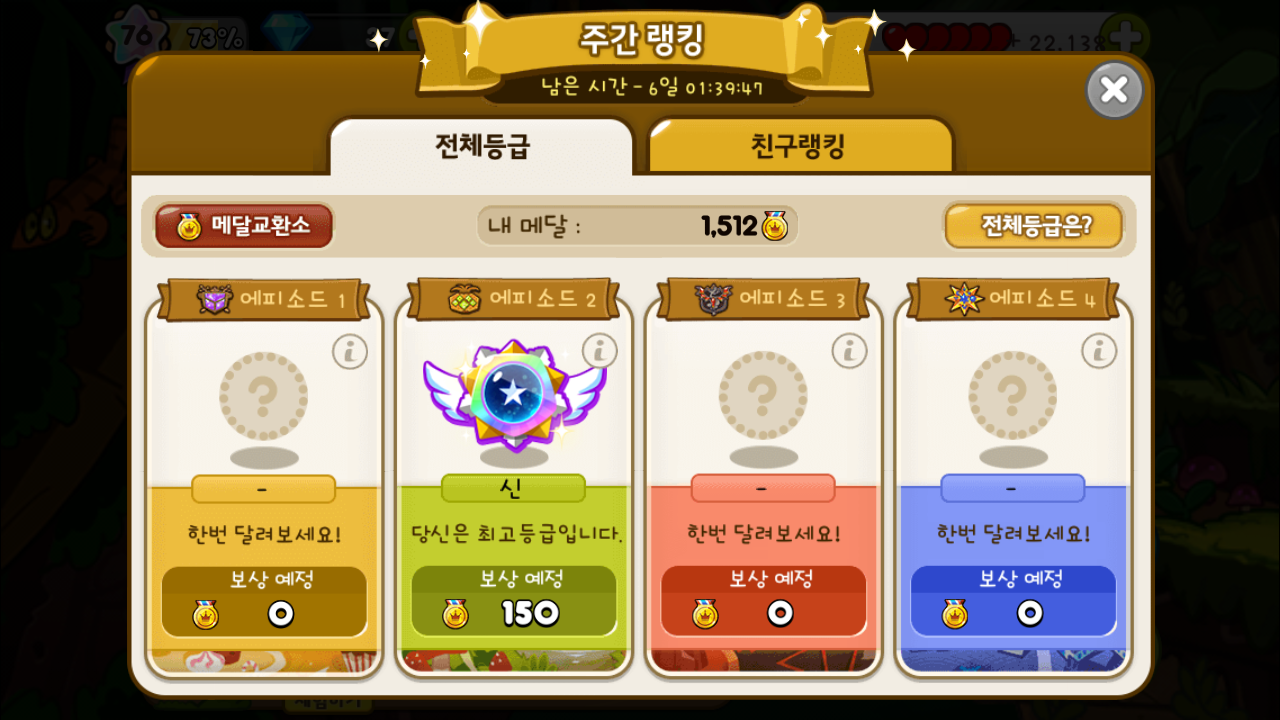This screenshot has width=1280, height=720.
Task: Close the weekly ranking popup
Action: point(1114,90)
